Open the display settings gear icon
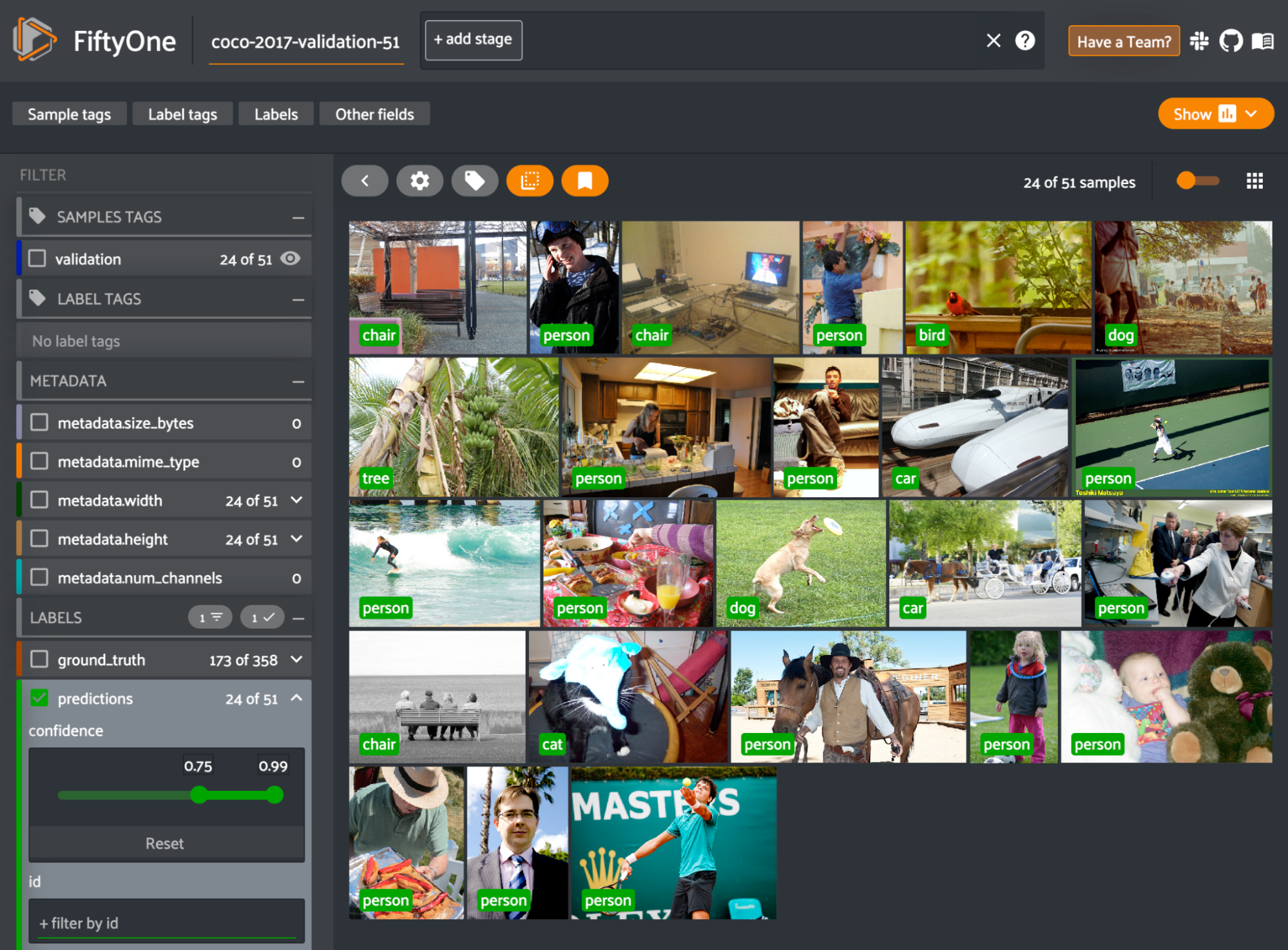Viewport: 1288px width, 950px height. point(419,181)
